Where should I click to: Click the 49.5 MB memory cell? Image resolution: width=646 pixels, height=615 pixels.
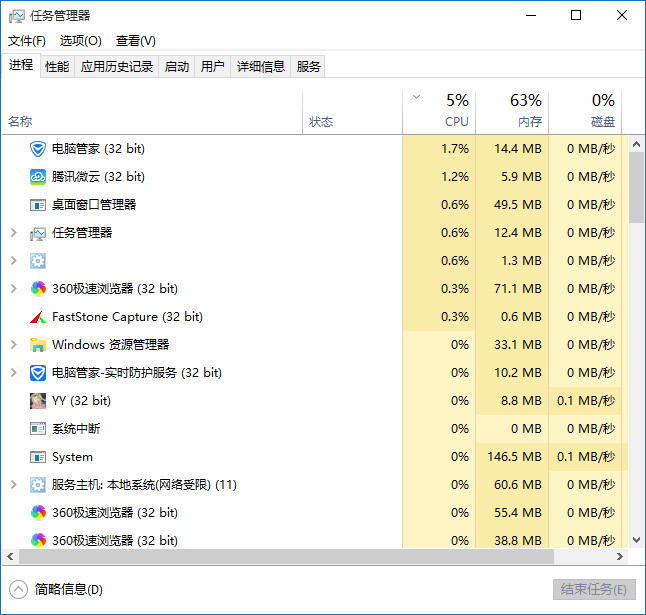[x=512, y=205]
